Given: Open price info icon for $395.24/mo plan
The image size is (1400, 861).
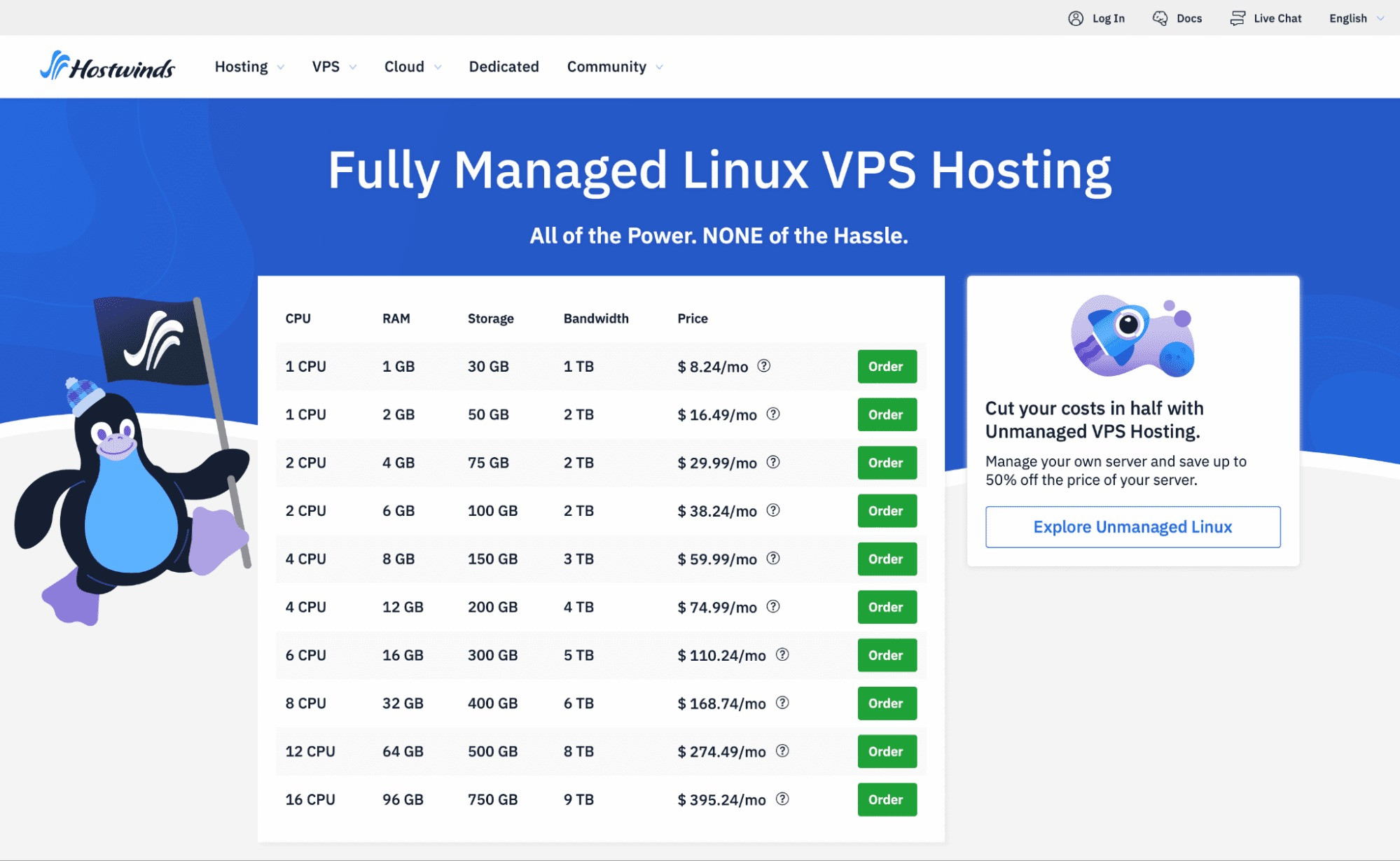Looking at the screenshot, I should coord(782,799).
